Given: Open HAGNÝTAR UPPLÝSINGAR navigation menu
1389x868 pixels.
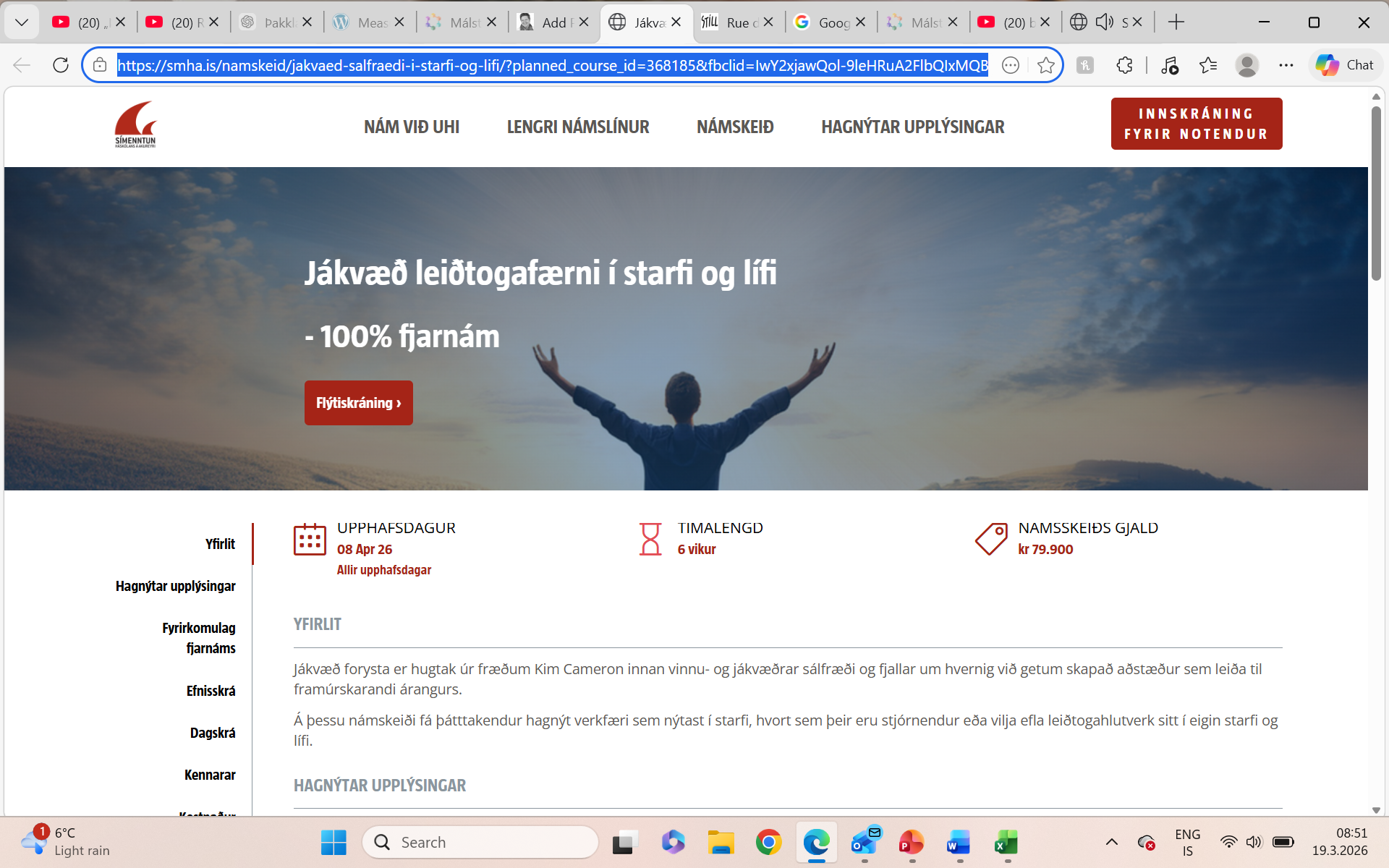Looking at the screenshot, I should pyautogui.click(x=912, y=127).
